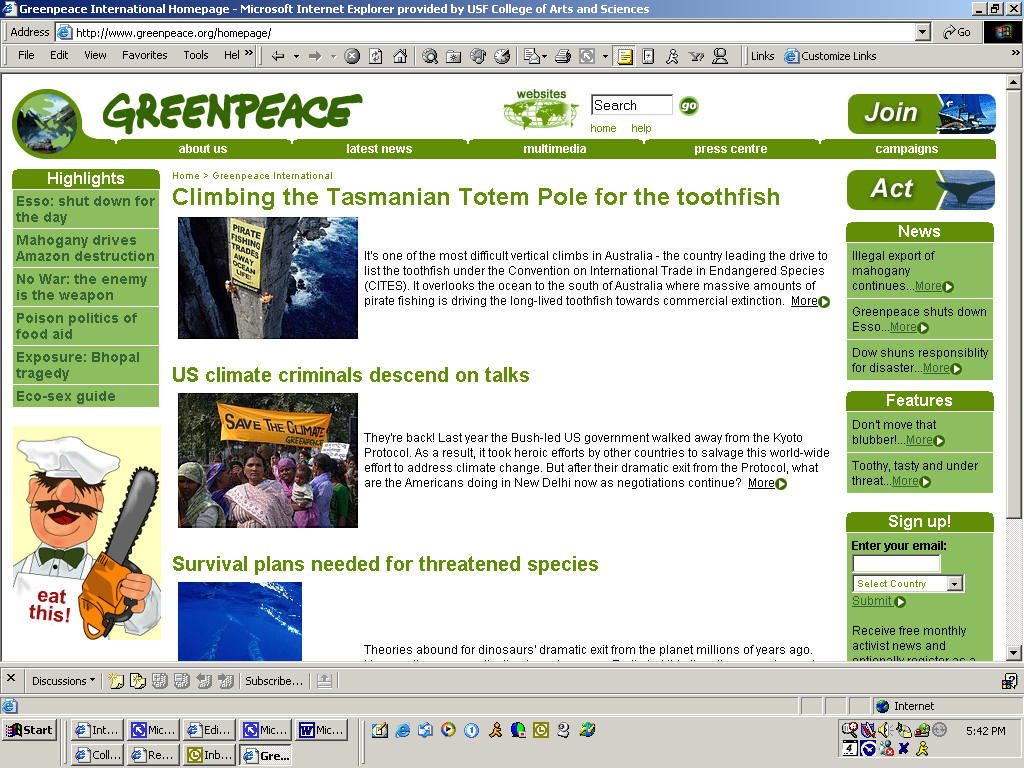Click the Enter your email input field
This screenshot has width=1024, height=768.
(x=896, y=563)
